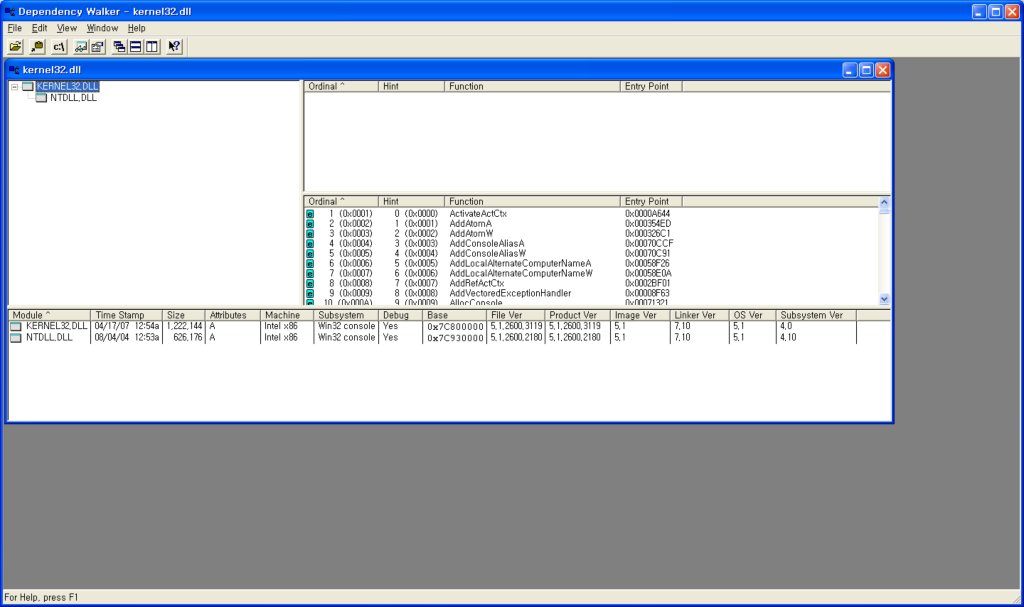Sort exports list by Entry Point header
Screen dimensions: 1024x607
pos(650,201)
